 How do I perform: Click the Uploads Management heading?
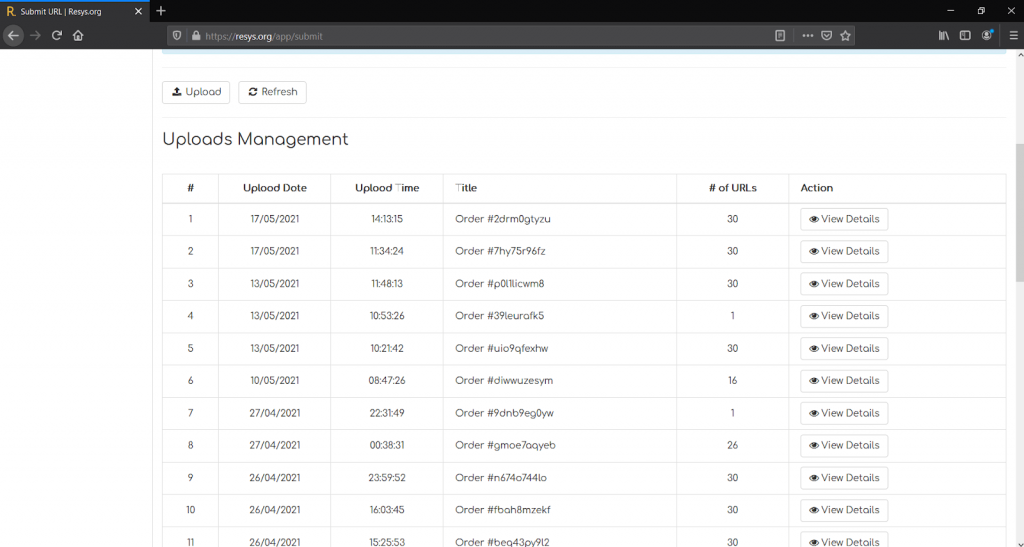(255, 139)
